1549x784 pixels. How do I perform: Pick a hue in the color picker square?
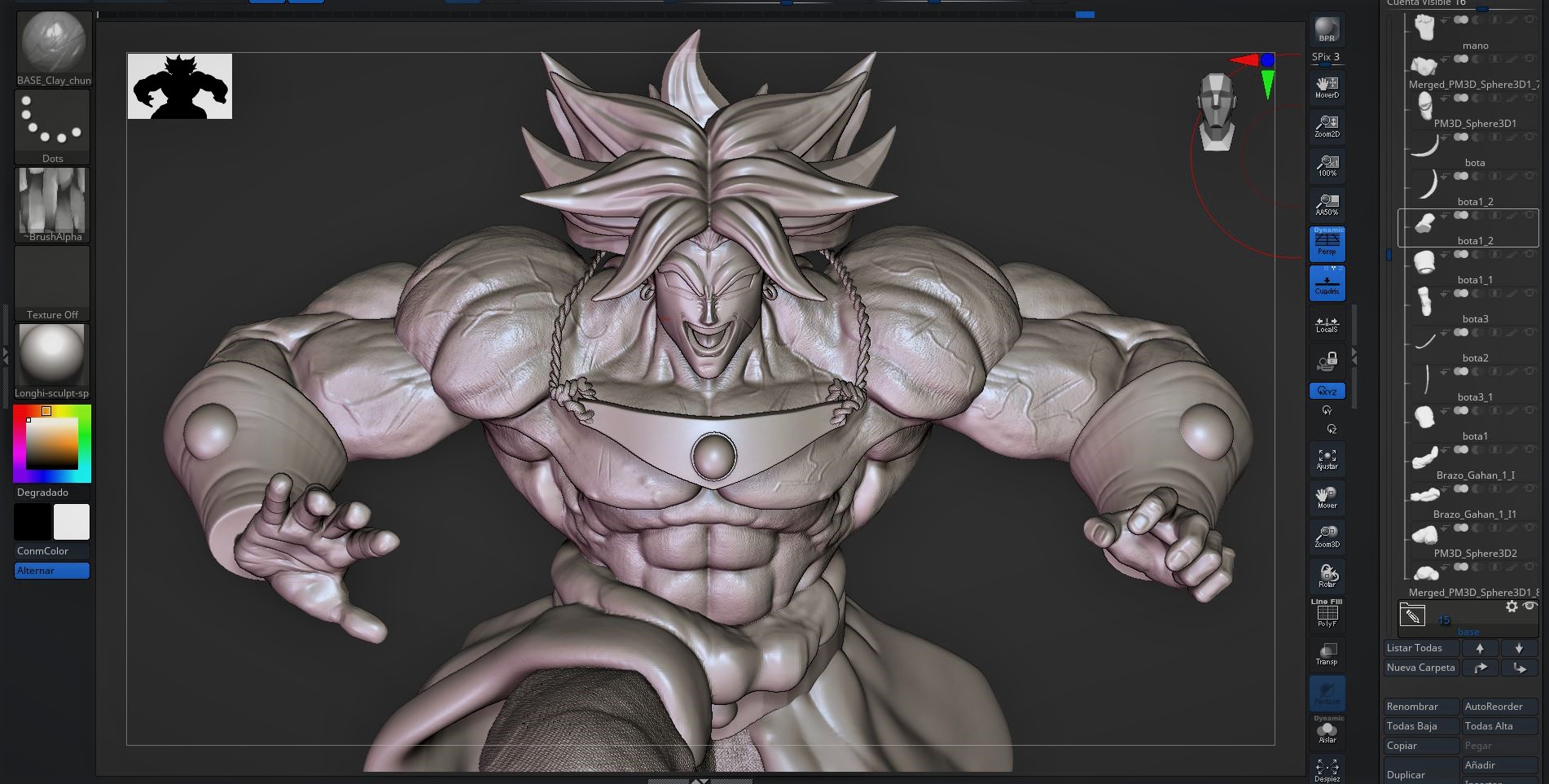point(52,444)
